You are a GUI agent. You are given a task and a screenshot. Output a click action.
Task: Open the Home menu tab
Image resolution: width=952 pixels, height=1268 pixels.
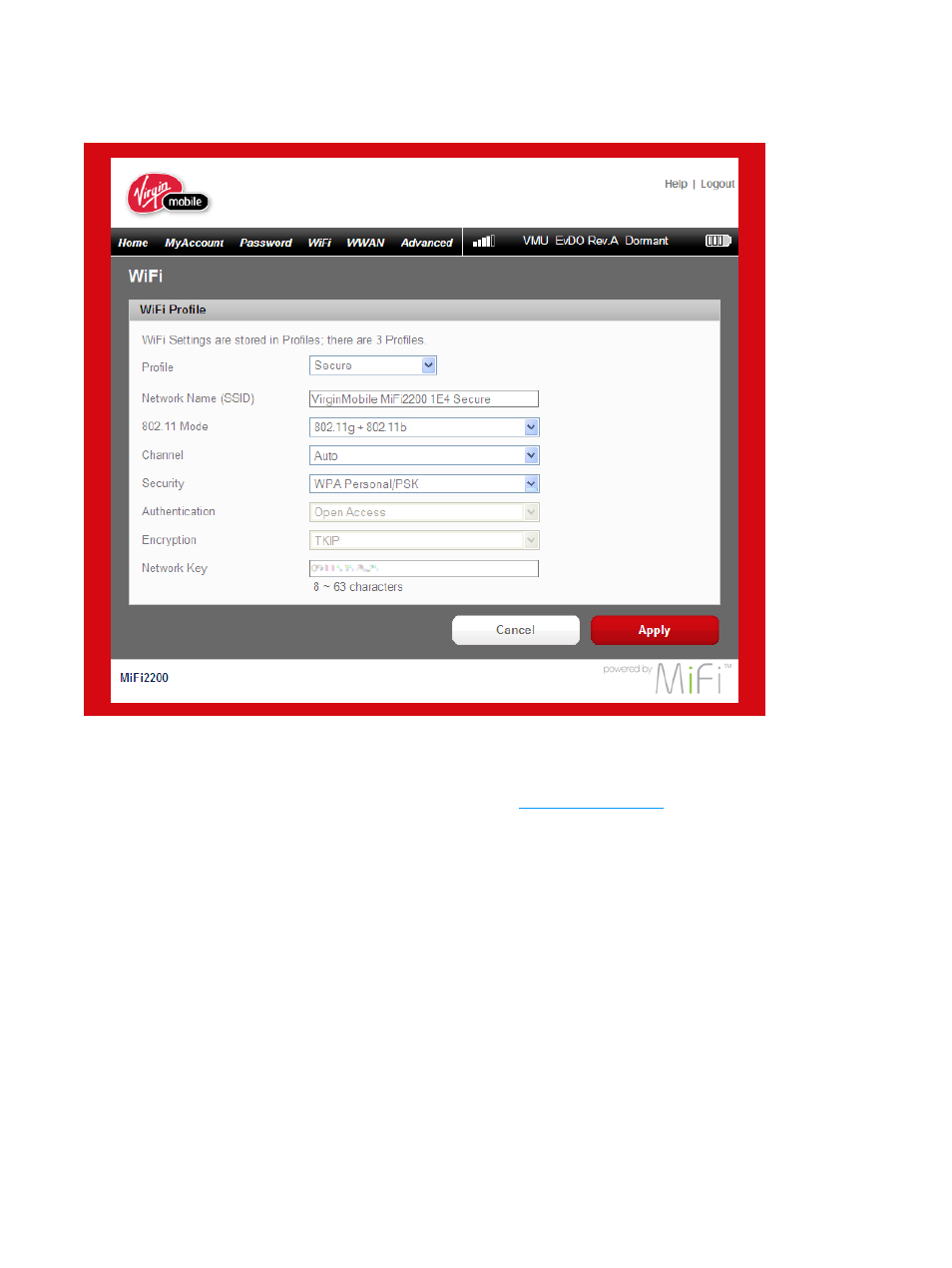pyautogui.click(x=133, y=243)
